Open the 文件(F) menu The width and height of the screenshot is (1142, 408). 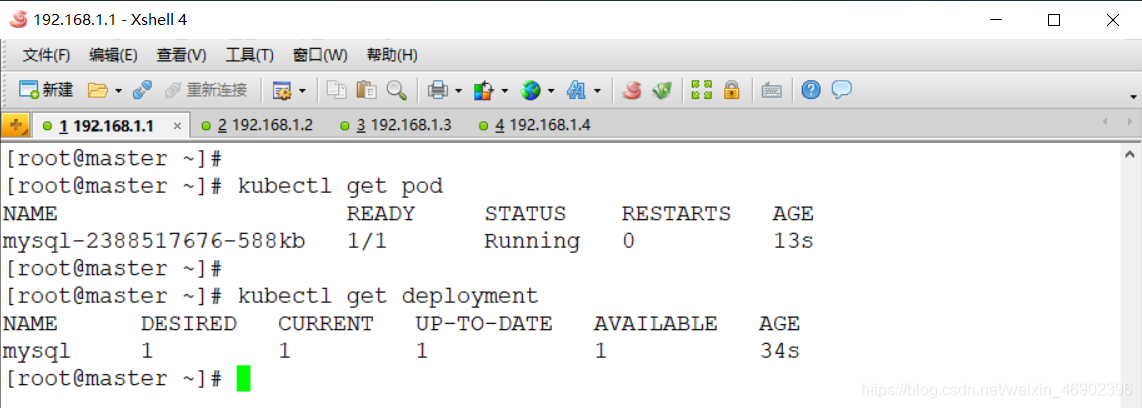[47, 55]
